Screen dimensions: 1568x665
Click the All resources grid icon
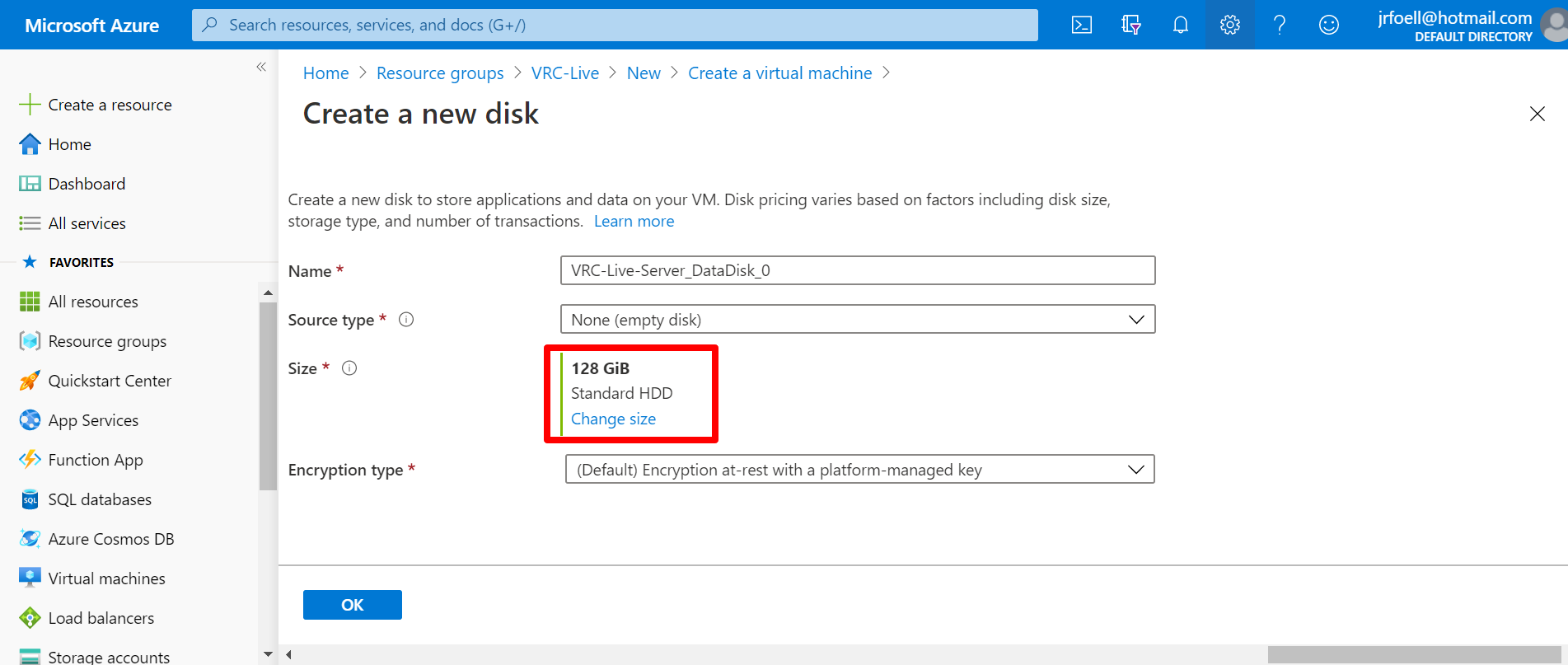pos(30,302)
